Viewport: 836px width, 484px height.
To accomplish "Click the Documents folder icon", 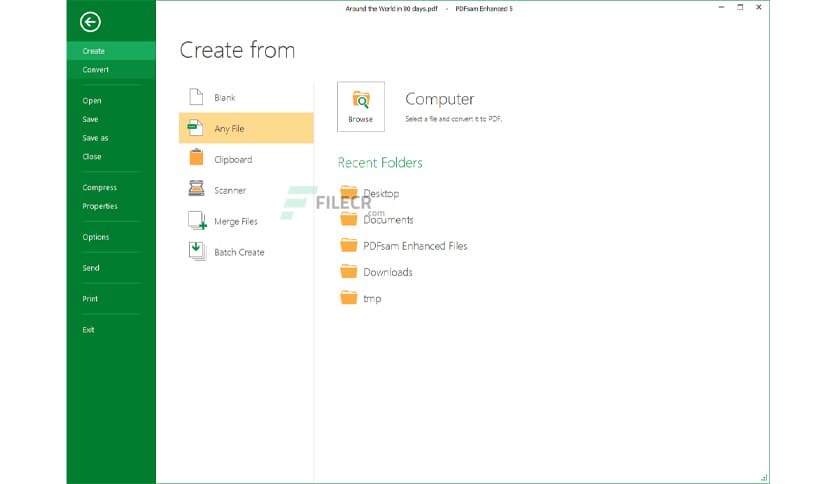I will 349,219.
